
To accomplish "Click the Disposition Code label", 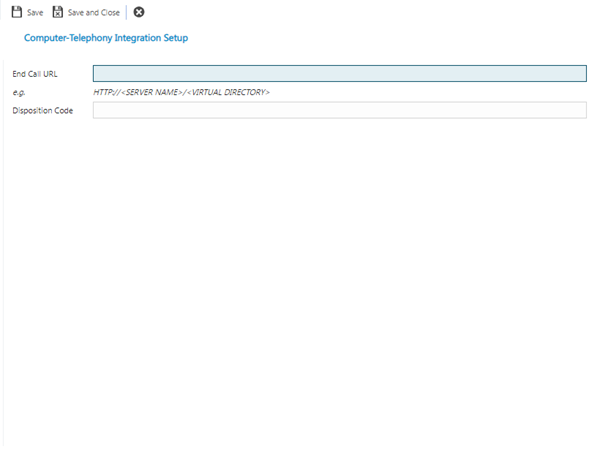I will point(42,110).
